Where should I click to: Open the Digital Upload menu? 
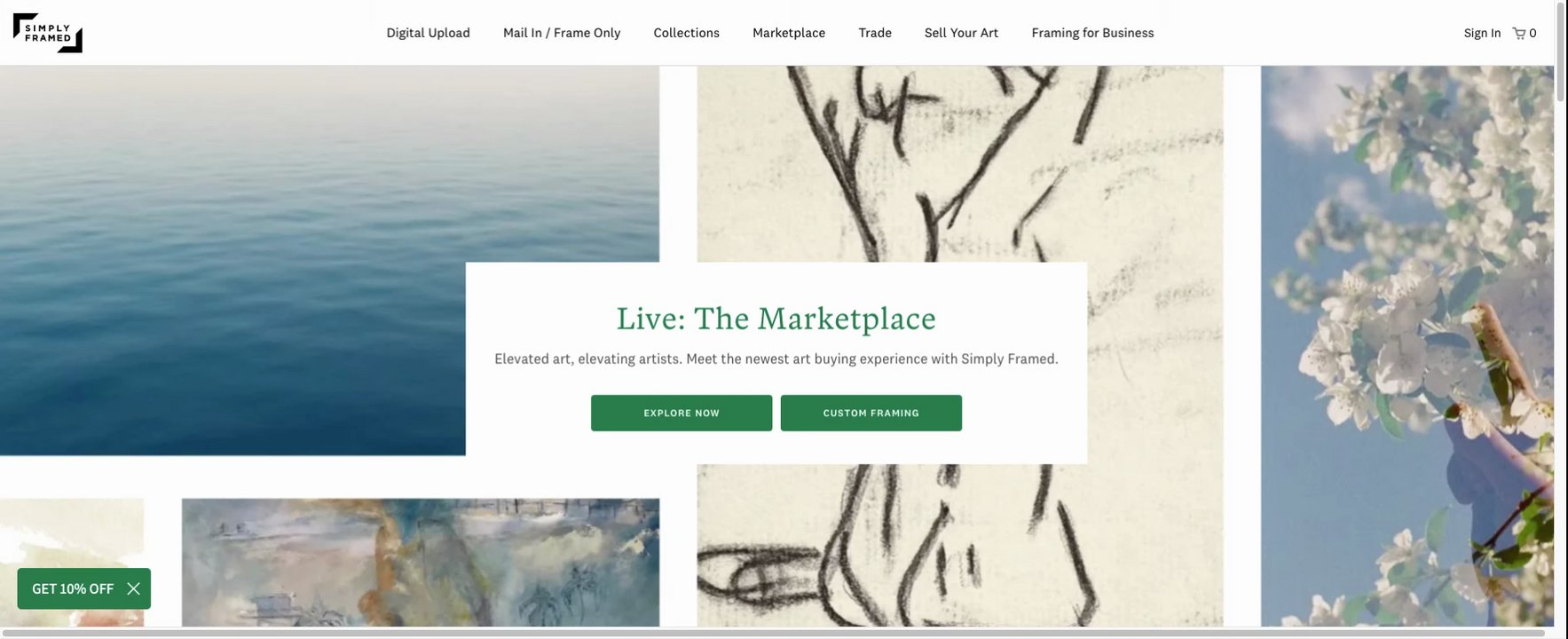[x=429, y=33]
